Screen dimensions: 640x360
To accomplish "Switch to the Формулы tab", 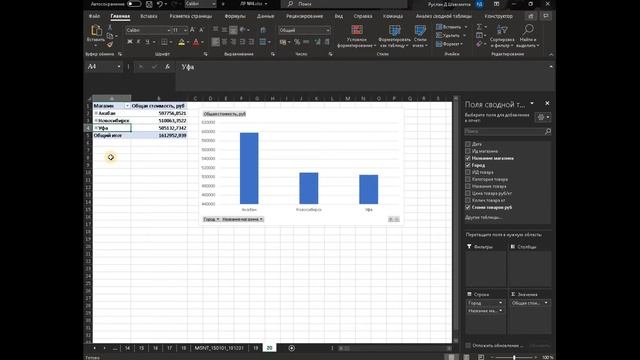I will 235,16.
